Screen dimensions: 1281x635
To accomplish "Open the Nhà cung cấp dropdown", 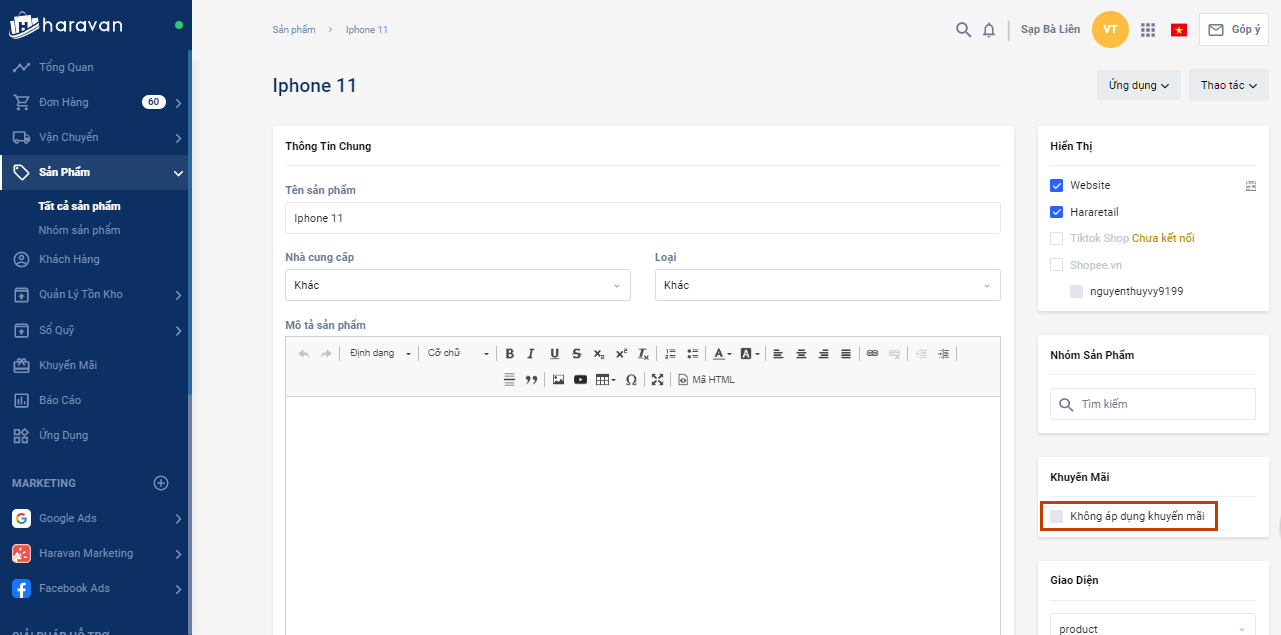I will pyautogui.click(x=458, y=285).
